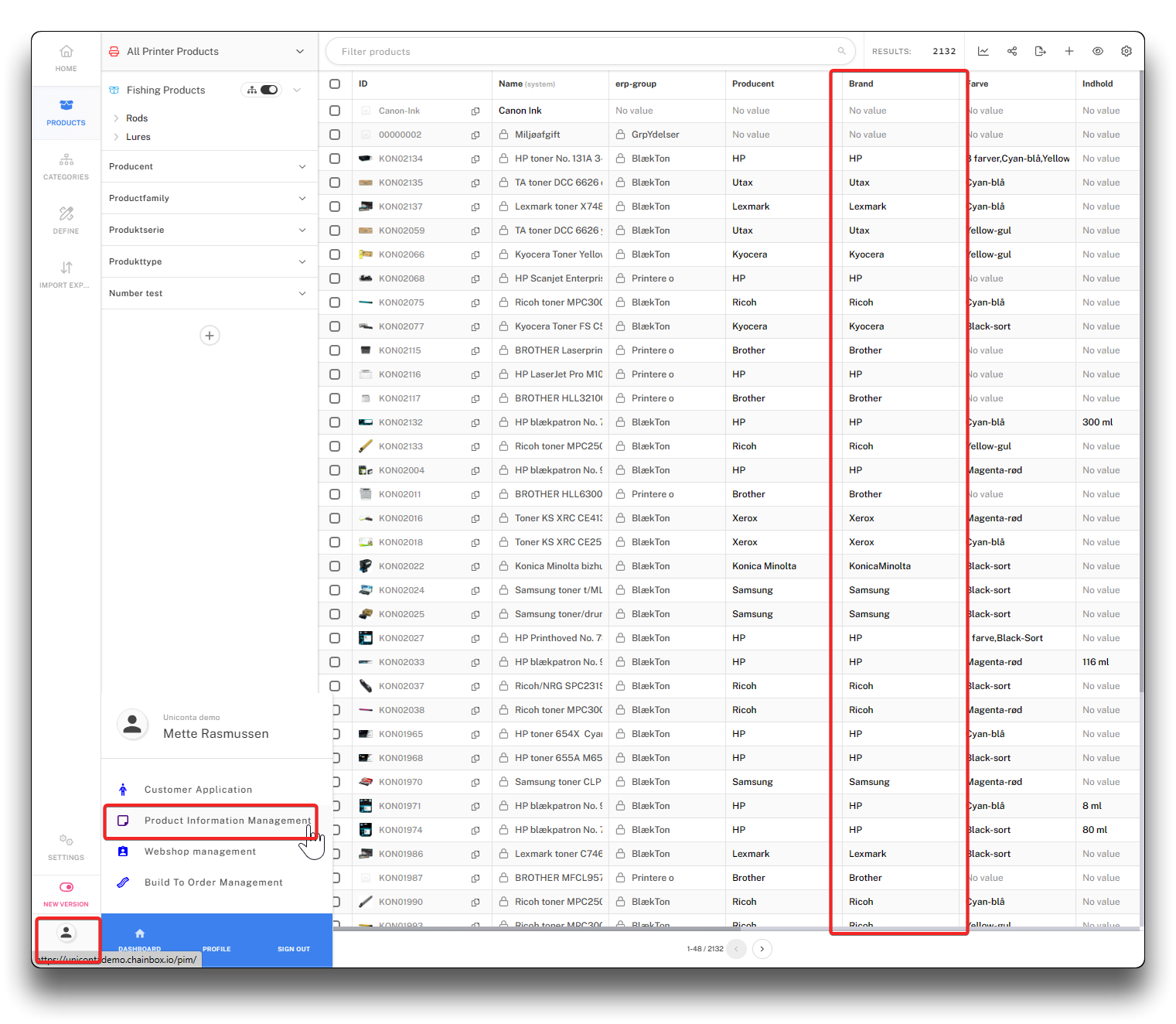
Task: Click the Filter products search field
Action: pyautogui.click(x=588, y=52)
